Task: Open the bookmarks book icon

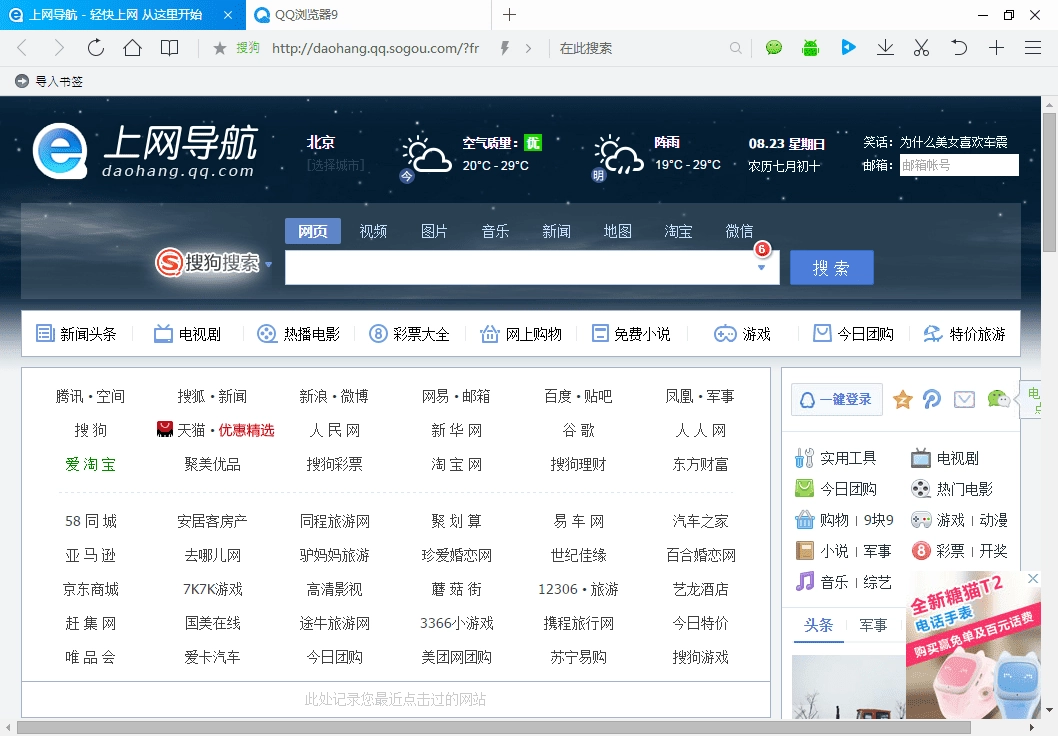Action: point(169,48)
